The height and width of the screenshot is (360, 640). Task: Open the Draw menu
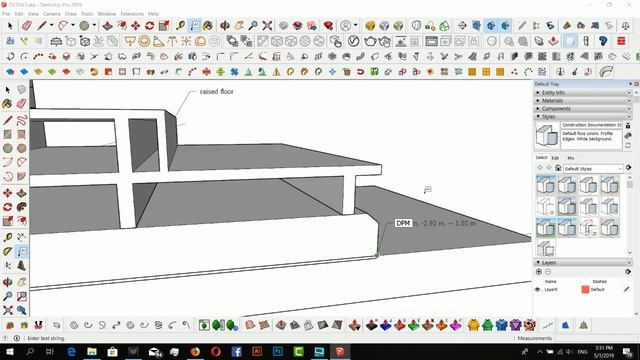coord(71,14)
